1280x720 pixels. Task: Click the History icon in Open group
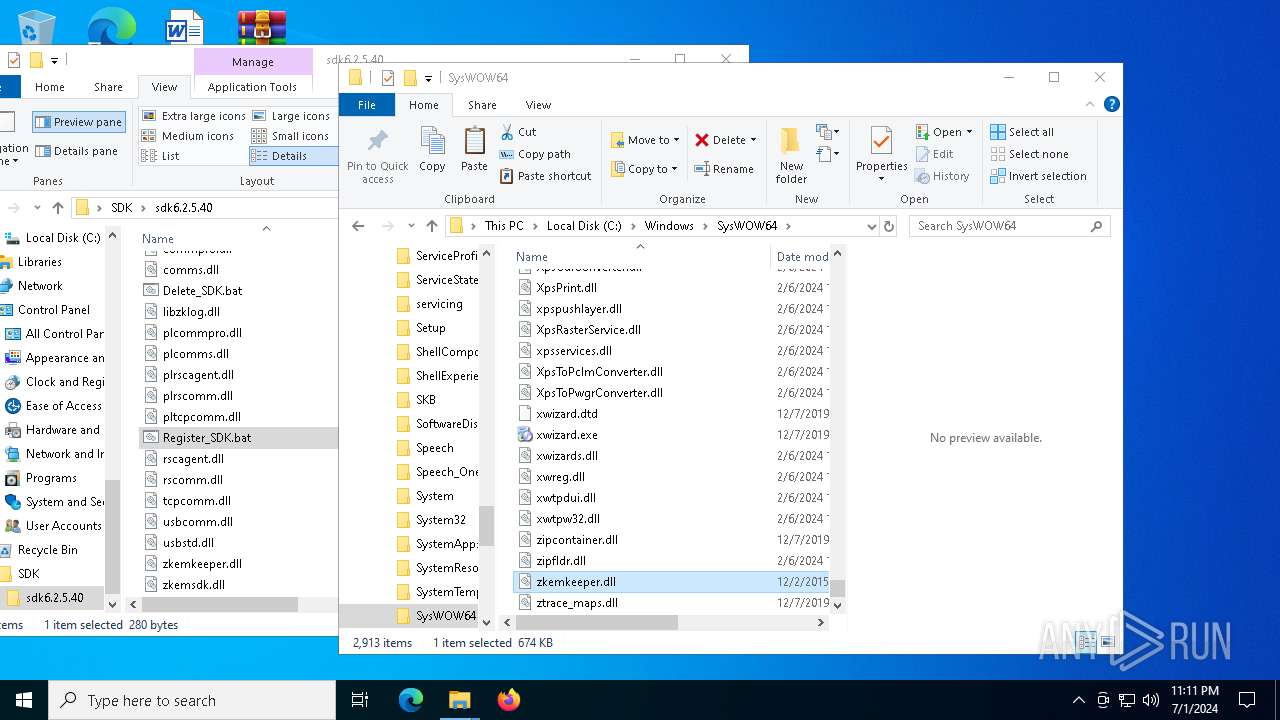pyautogui.click(x=922, y=176)
